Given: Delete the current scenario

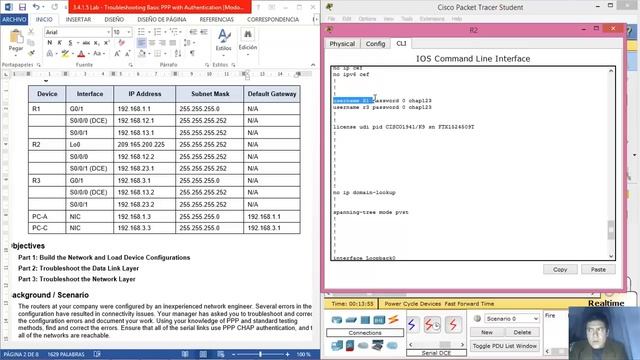Looking at the screenshot, I should pos(522,333).
